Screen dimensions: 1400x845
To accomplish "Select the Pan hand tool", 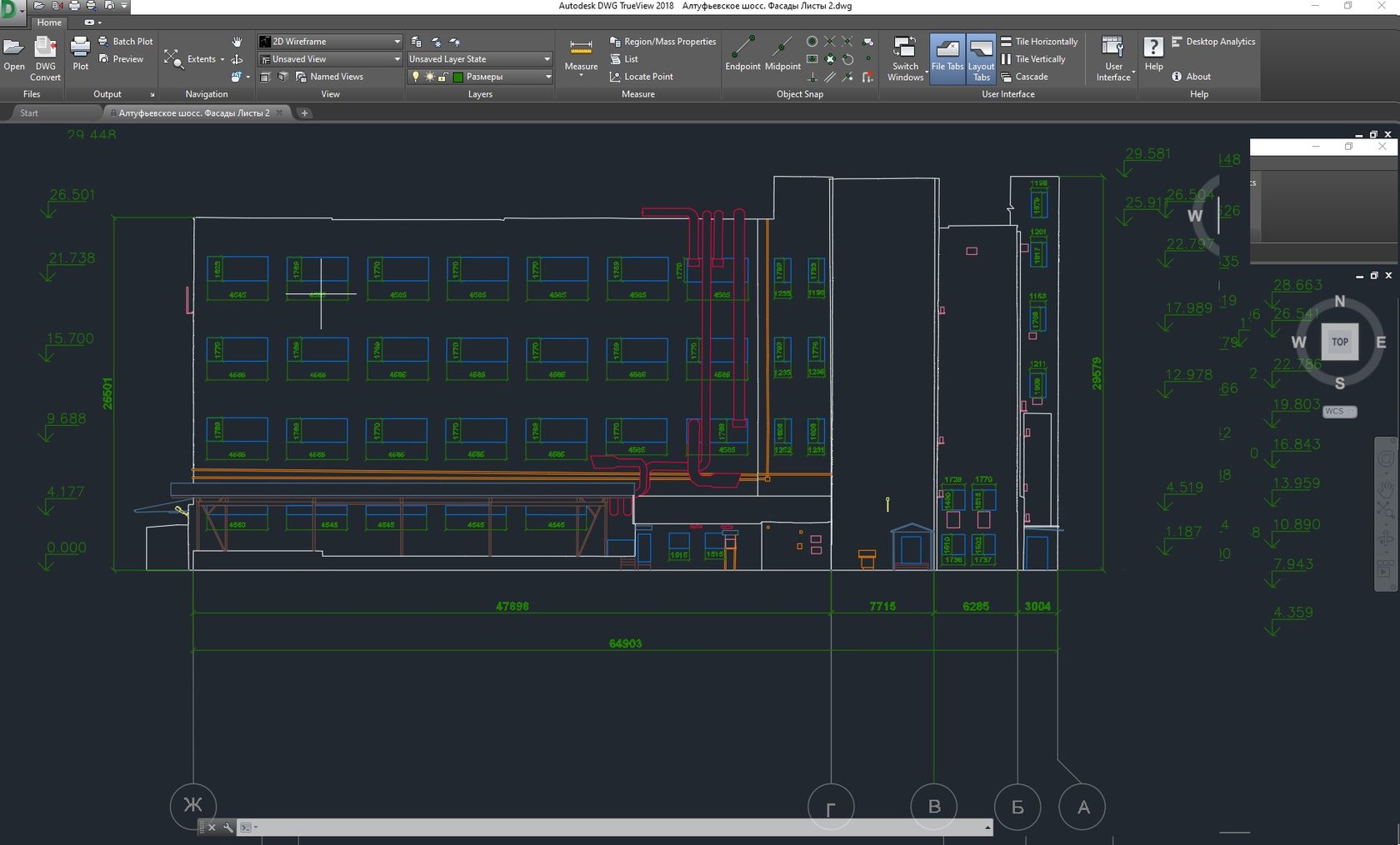I will [237, 42].
